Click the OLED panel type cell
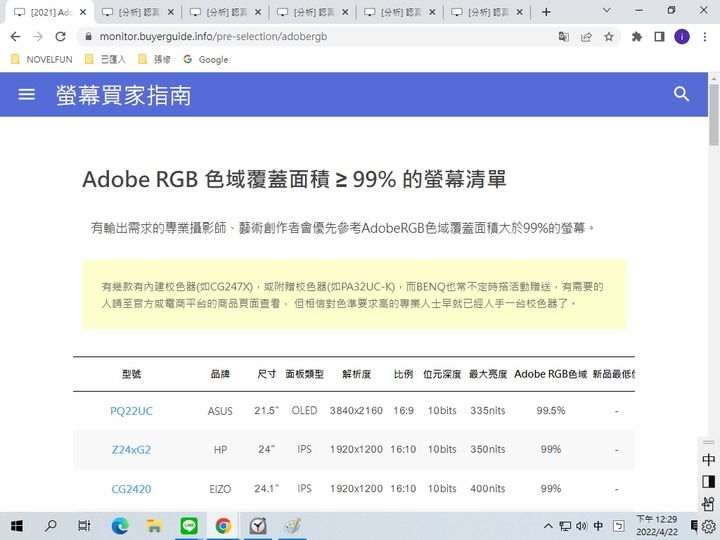The width and height of the screenshot is (720, 540). 304,411
